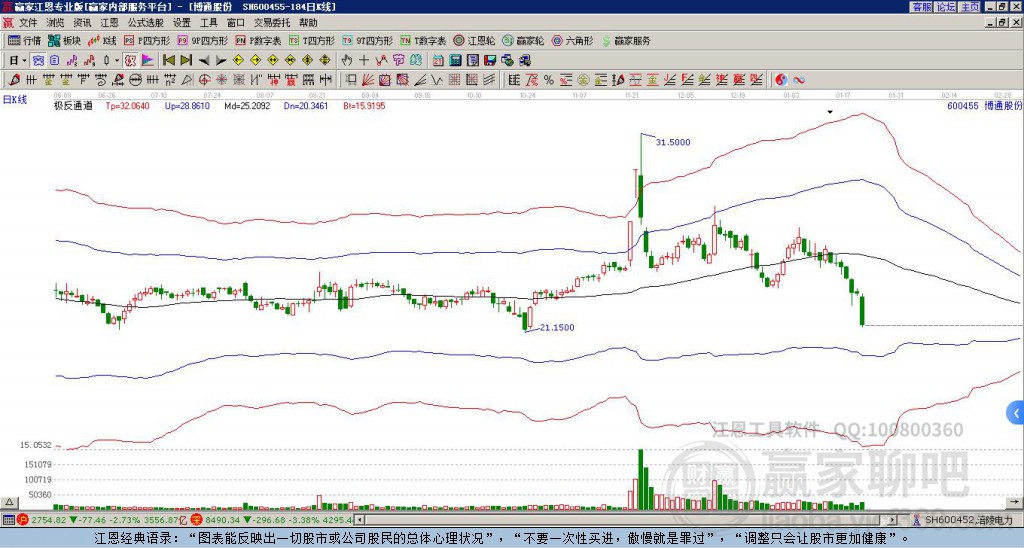The image size is (1024, 548).
Task: Click the Bt=15.9195 value
Action: 364,105
